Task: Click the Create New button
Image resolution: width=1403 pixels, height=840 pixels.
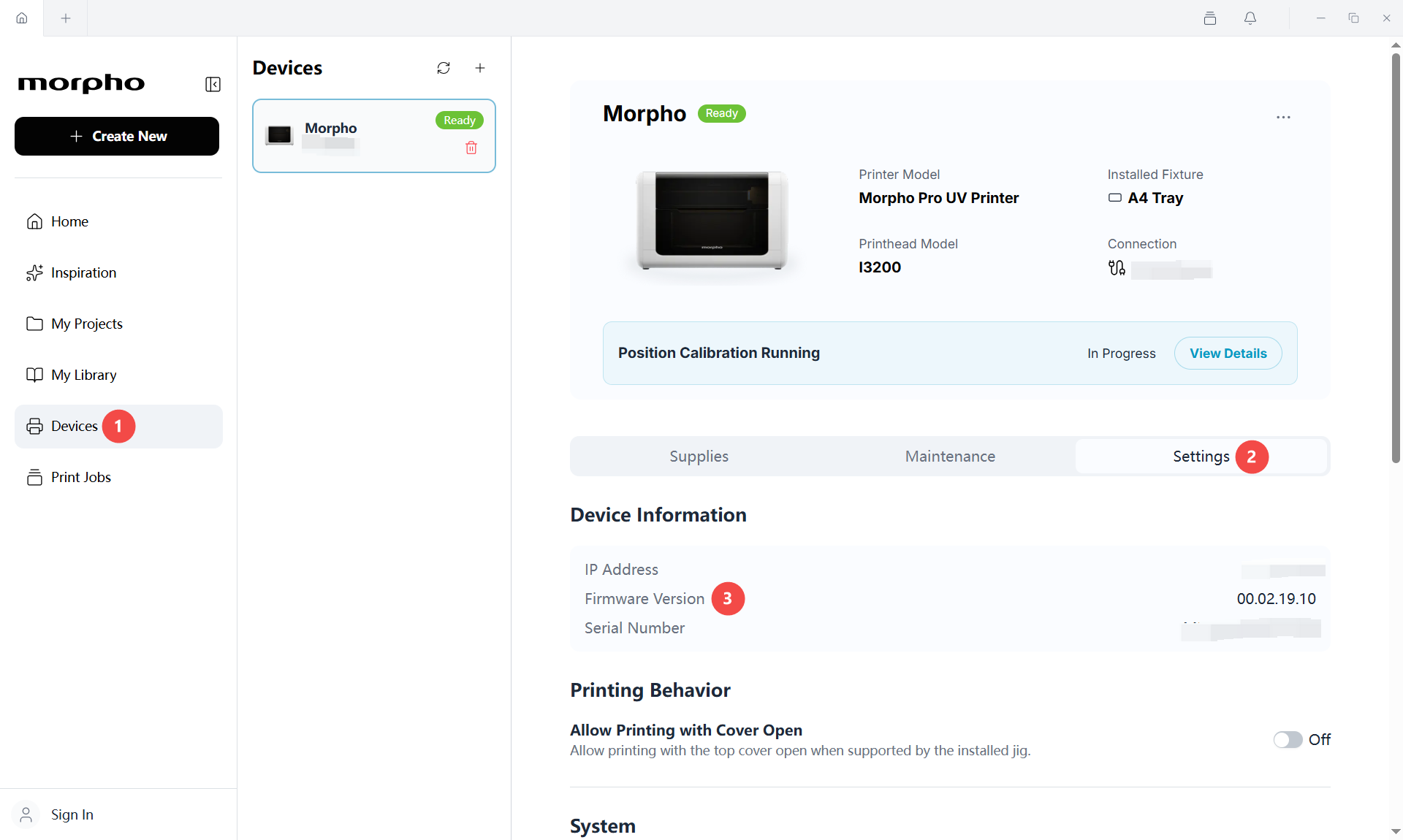Action: coord(117,137)
